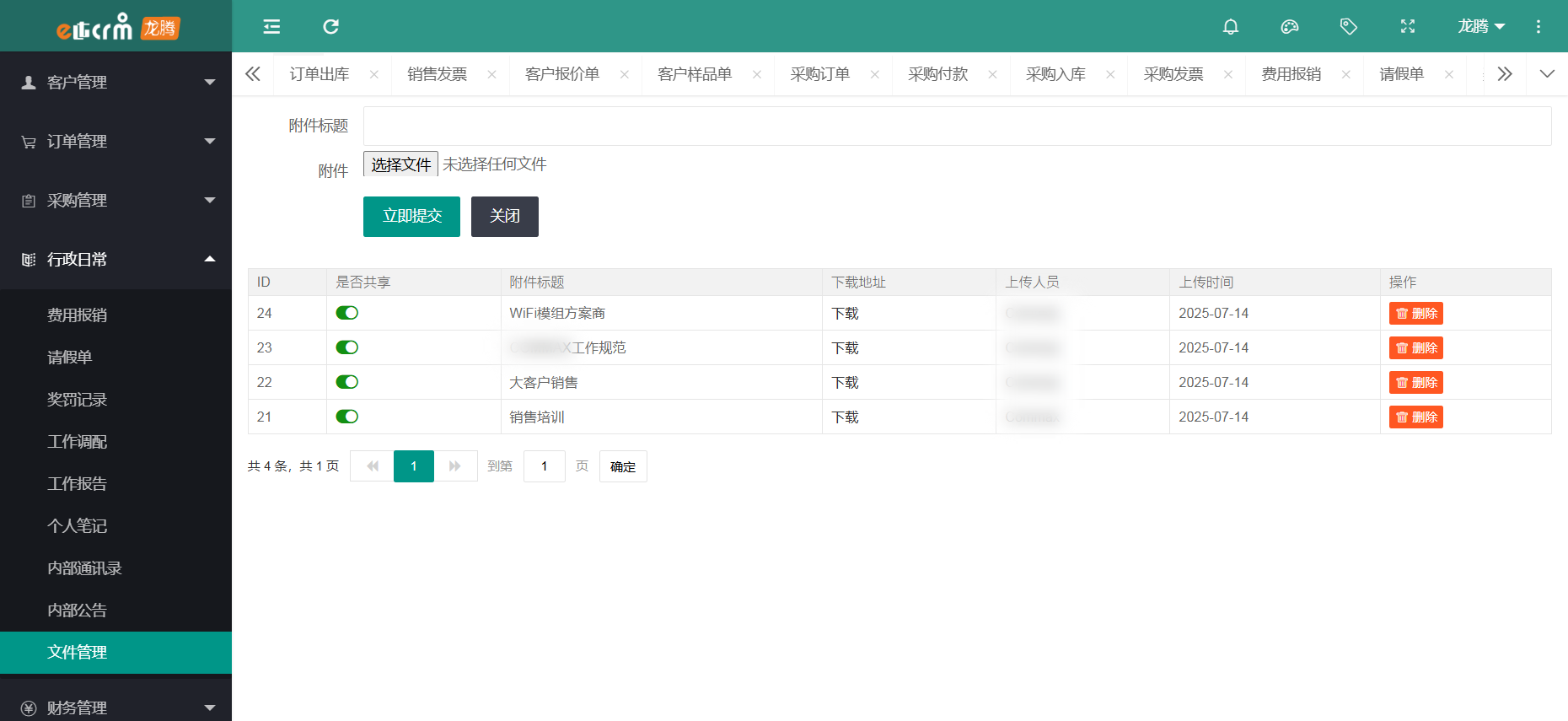The image size is (1568, 721).
Task: Click the 附件标题 input field
Action: pos(957,126)
